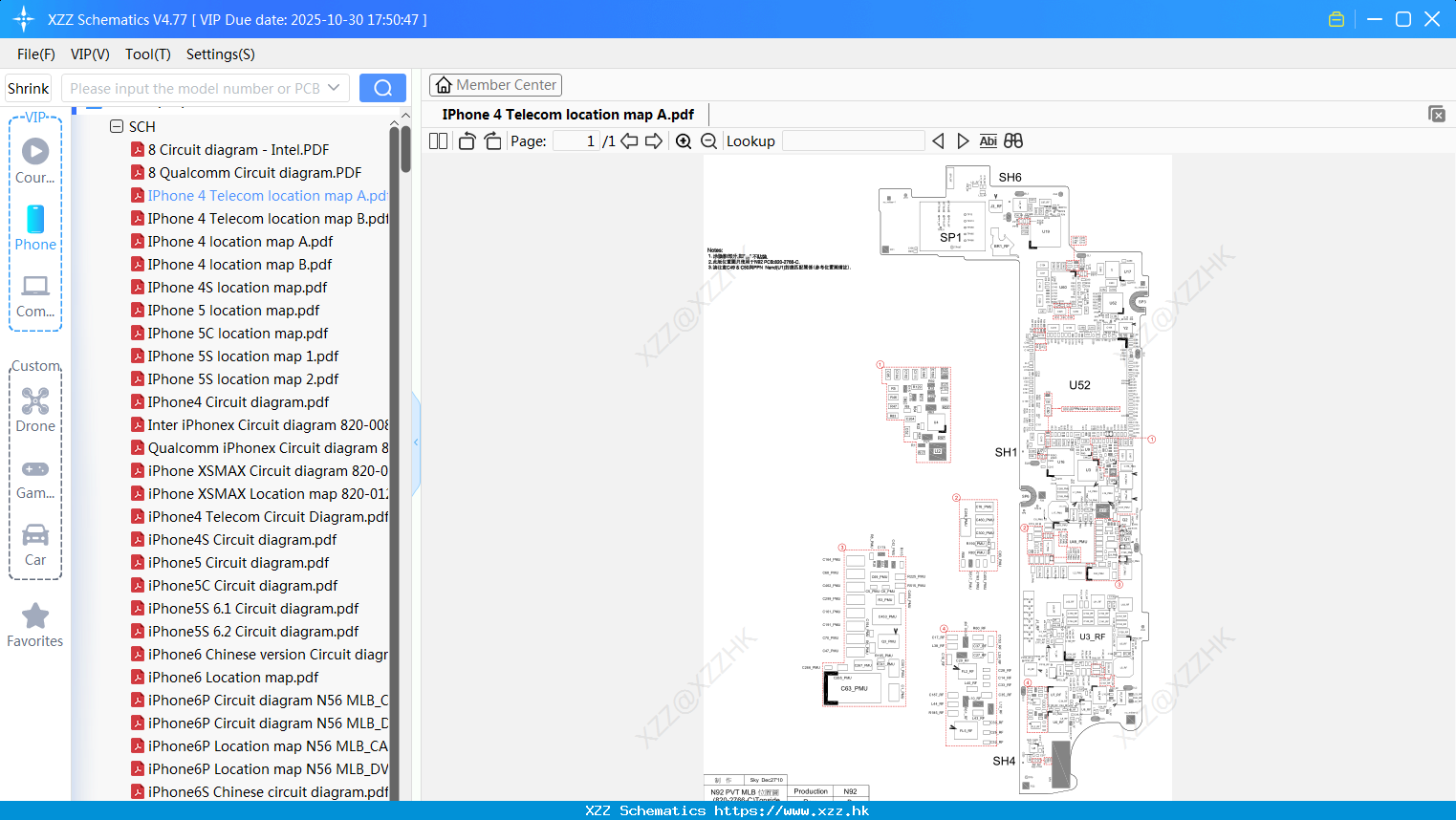
Task: Open the VIP(V) menu
Action: coord(90,54)
